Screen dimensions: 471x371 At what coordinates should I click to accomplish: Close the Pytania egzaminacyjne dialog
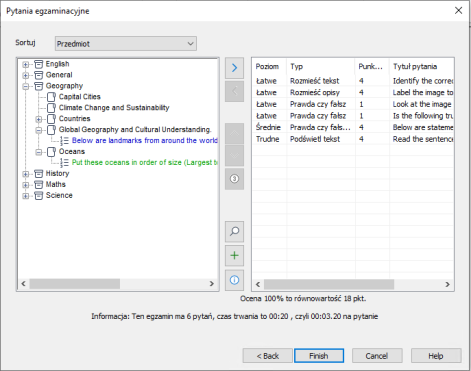tap(459, 11)
